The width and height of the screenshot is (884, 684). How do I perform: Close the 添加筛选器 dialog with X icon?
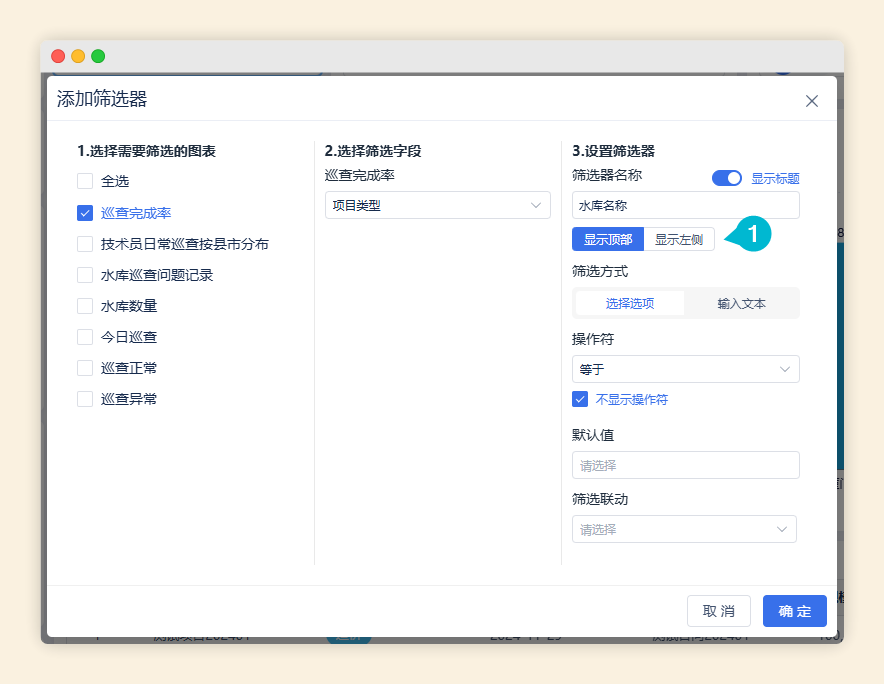click(x=811, y=101)
